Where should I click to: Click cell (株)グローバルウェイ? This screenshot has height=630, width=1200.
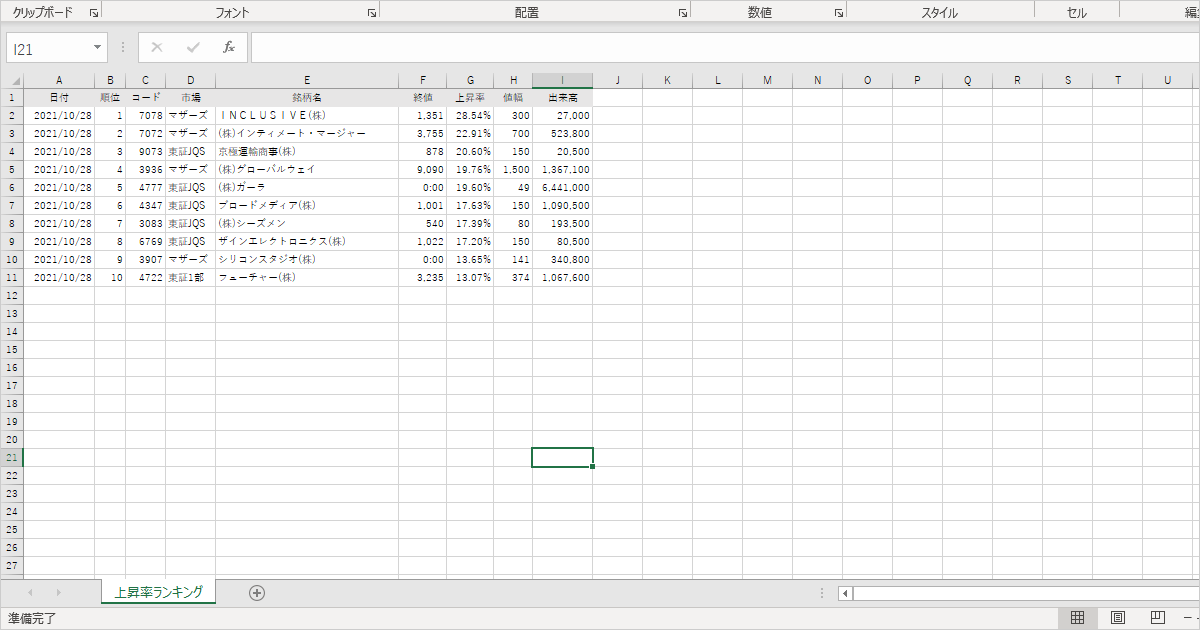click(x=307, y=170)
